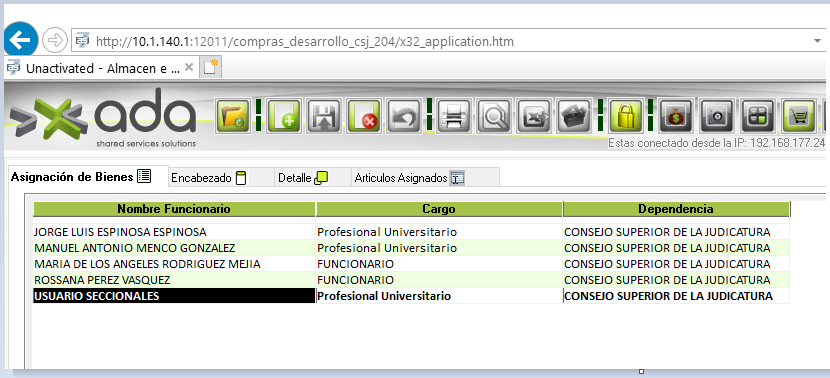Click the open box toolbar icon
The image size is (830, 378).
[x=574, y=116]
